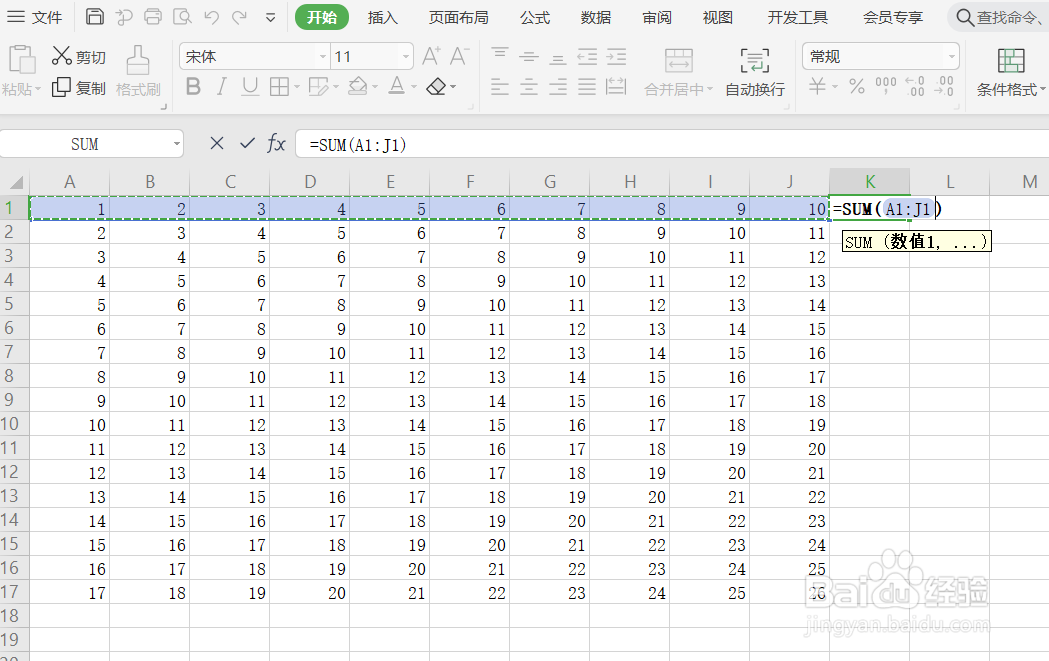Align text to top of cell
The height and width of the screenshot is (661, 1049).
click(x=500, y=56)
